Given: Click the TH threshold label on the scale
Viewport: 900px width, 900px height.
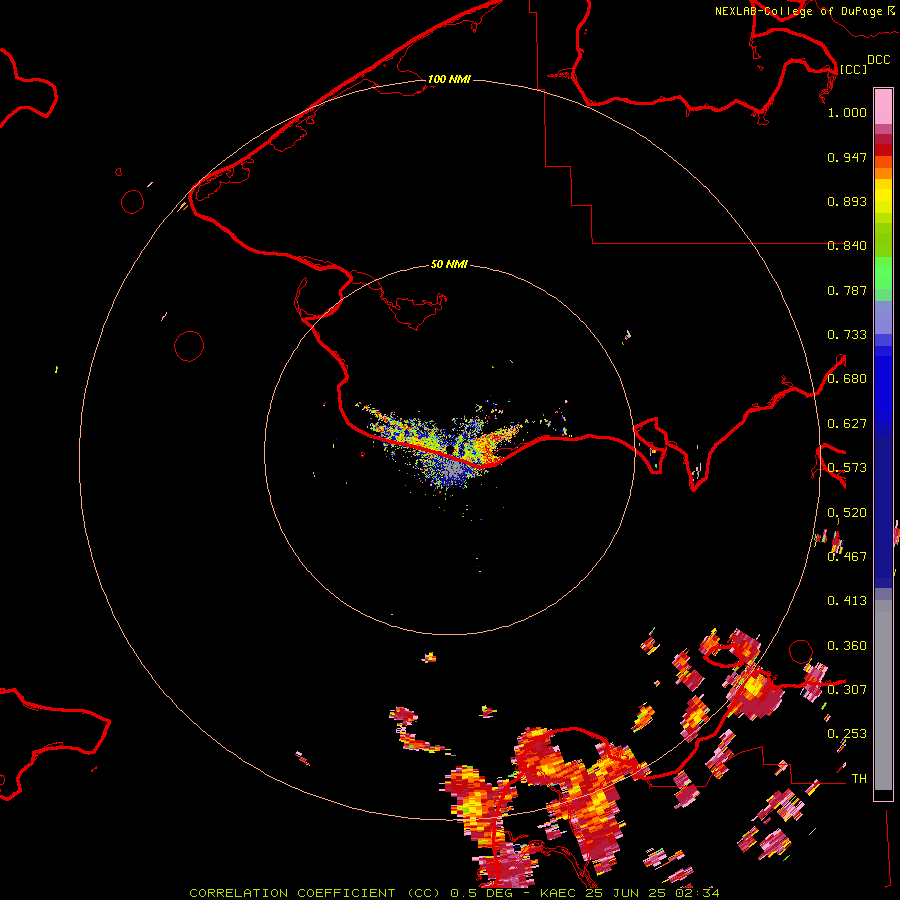Looking at the screenshot, I should click(x=859, y=779).
